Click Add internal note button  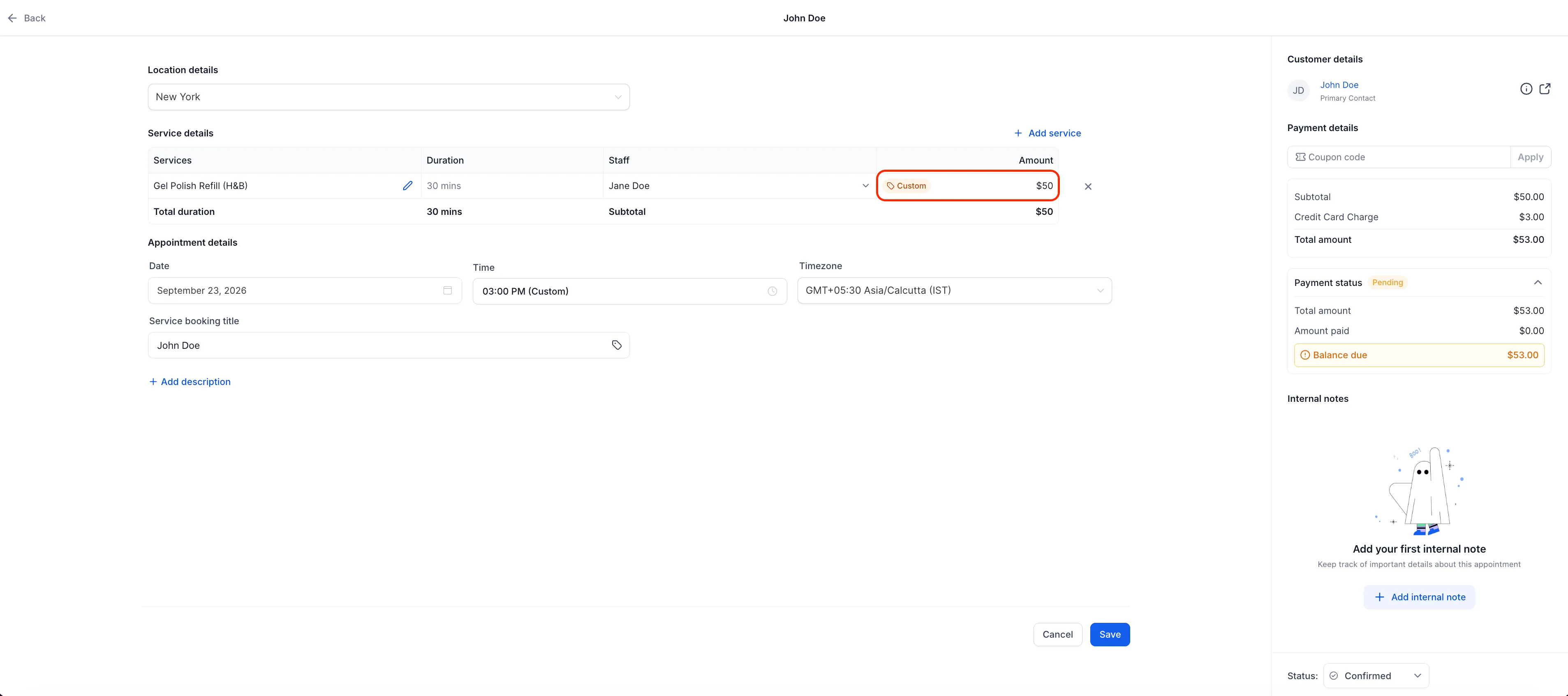point(1419,597)
